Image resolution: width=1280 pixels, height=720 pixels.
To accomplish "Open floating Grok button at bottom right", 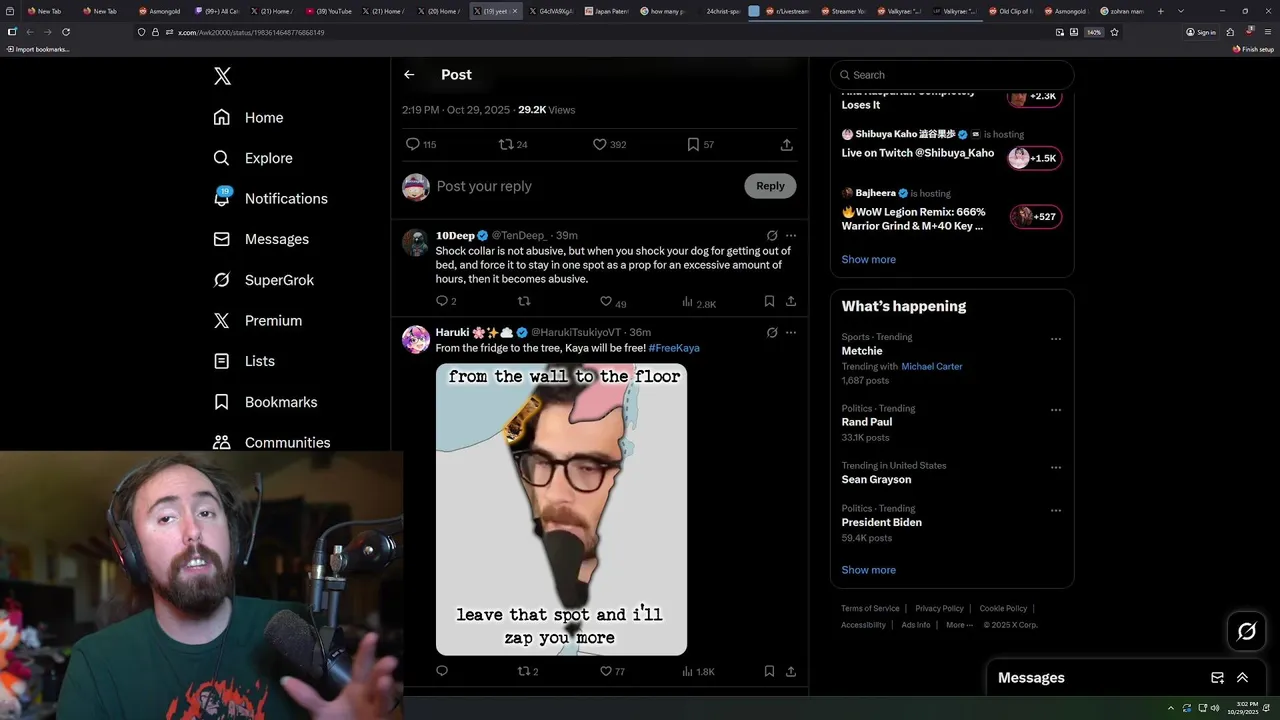I will [x=1247, y=631].
